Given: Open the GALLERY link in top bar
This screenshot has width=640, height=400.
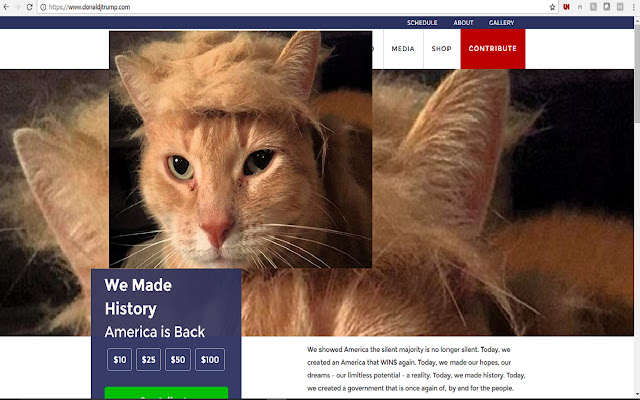Looking at the screenshot, I should [501, 22].
